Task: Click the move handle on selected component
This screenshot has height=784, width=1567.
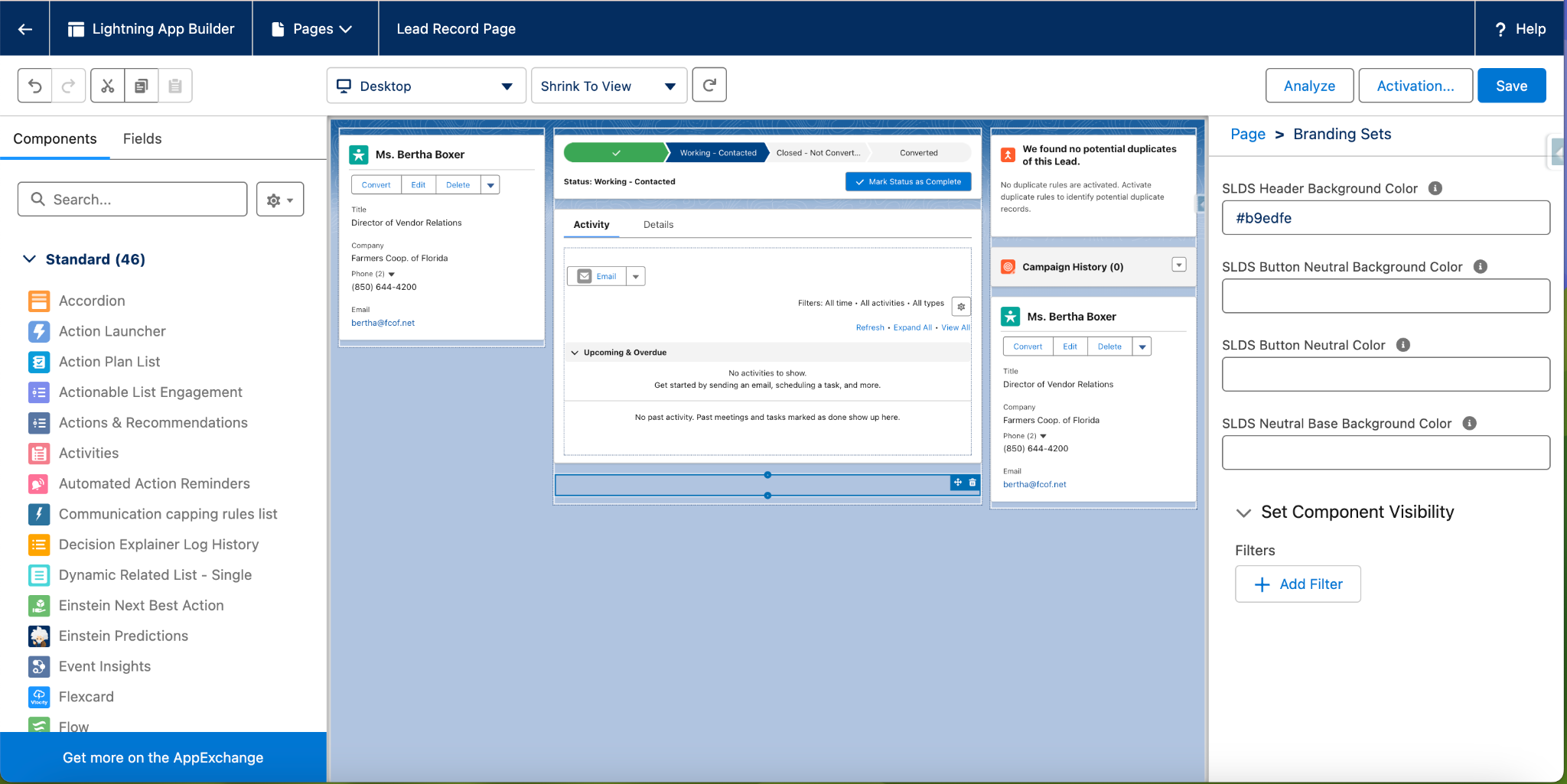Action: click(x=957, y=483)
